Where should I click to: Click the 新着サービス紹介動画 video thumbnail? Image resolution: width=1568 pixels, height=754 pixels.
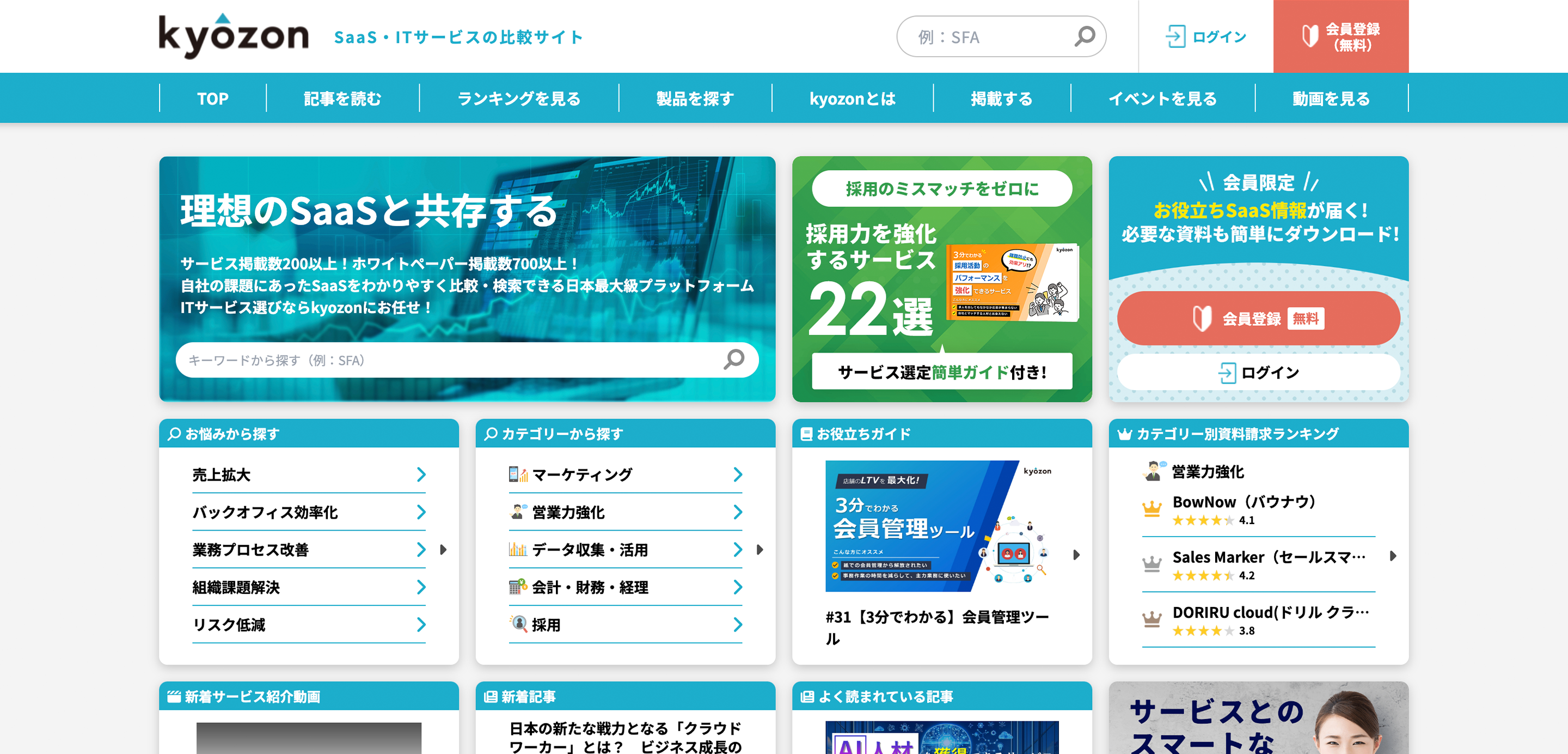tap(309, 738)
